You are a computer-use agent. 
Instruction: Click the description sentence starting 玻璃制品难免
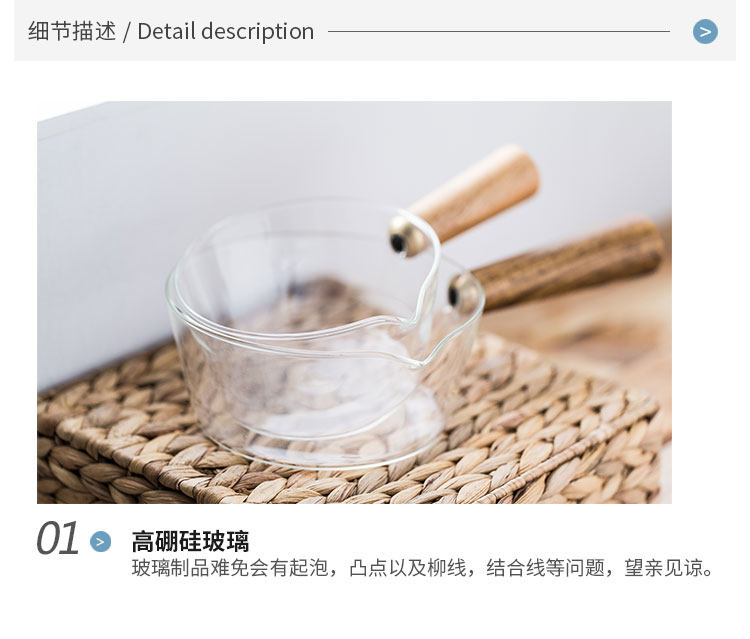click(423, 568)
